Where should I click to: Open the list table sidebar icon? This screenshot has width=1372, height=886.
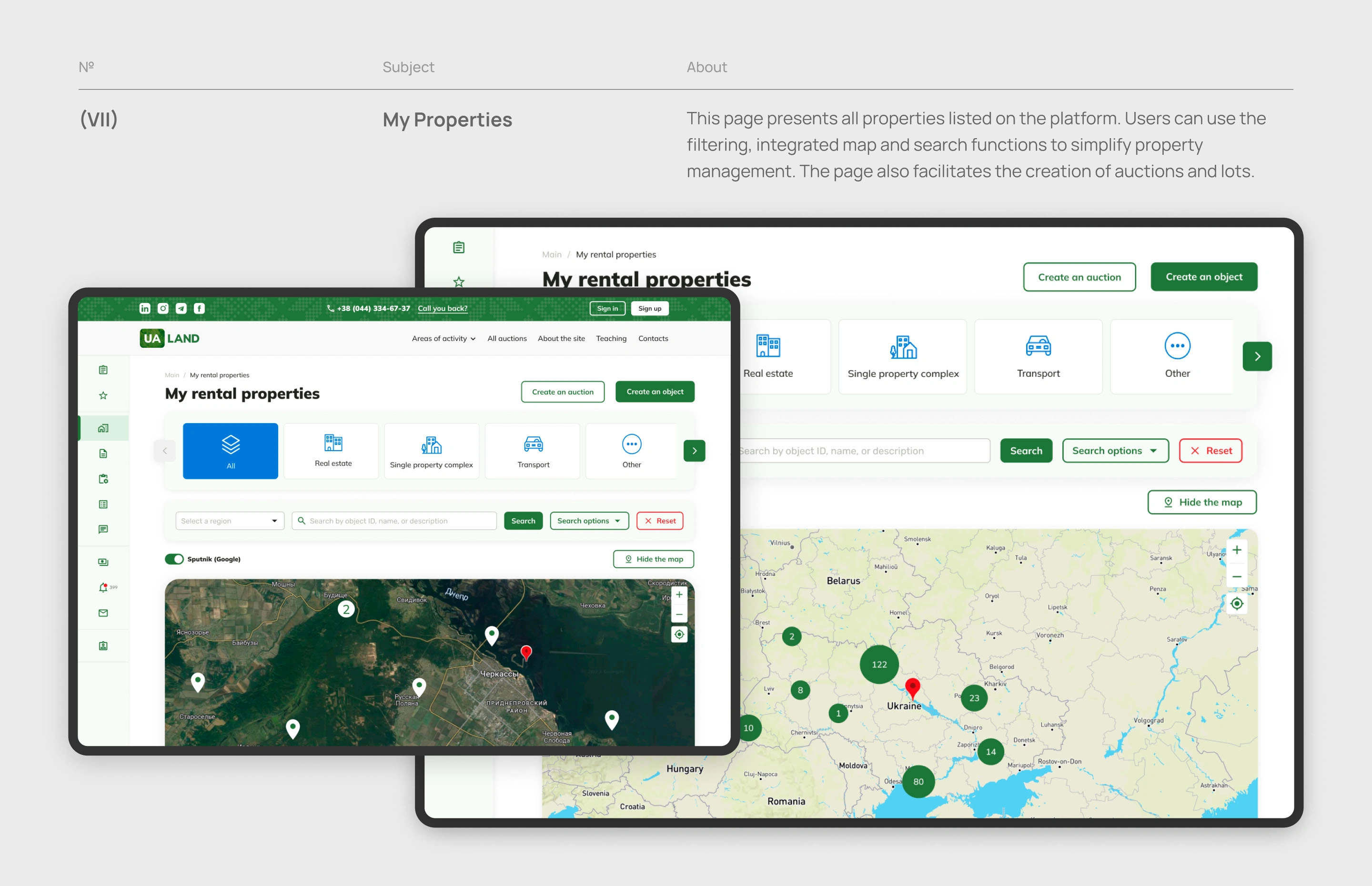coord(103,504)
